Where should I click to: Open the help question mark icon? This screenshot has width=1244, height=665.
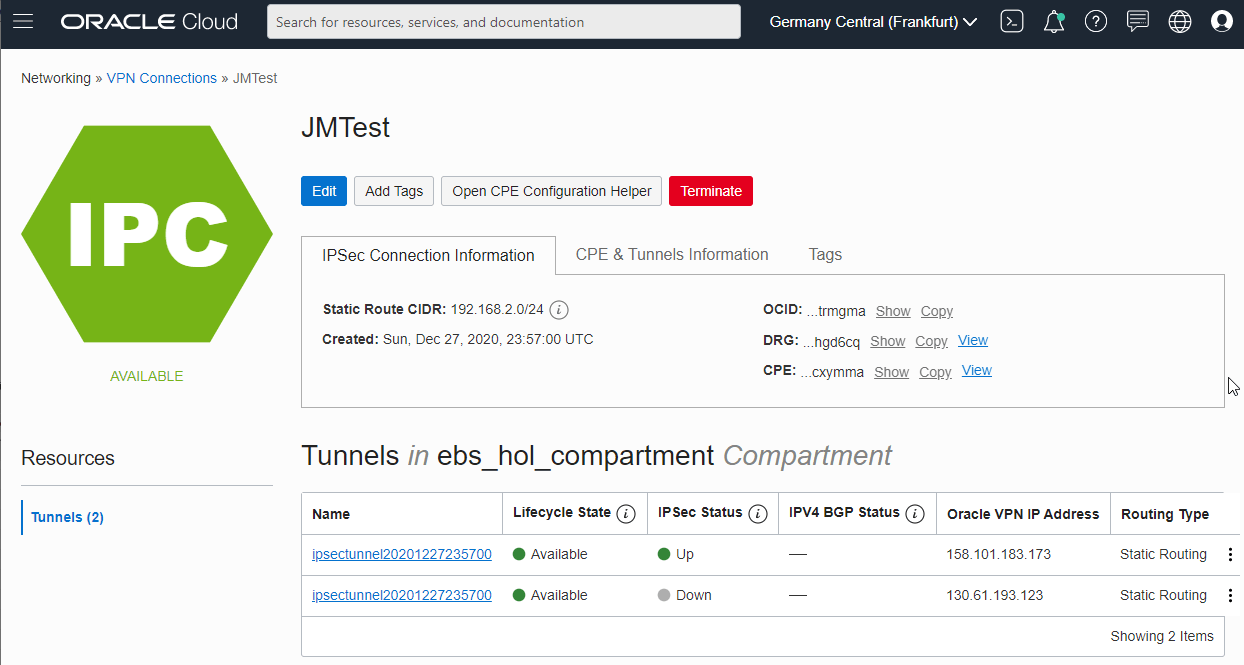tap(1096, 21)
